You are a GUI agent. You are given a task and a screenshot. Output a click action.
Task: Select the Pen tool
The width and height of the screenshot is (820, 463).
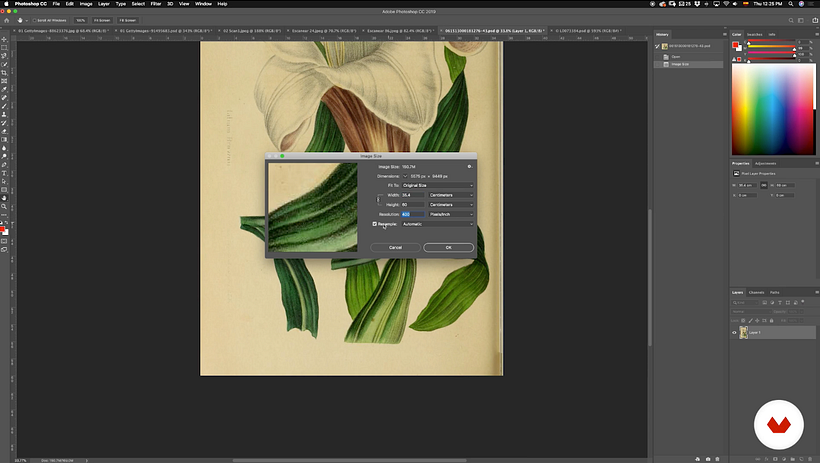click(x=4, y=165)
